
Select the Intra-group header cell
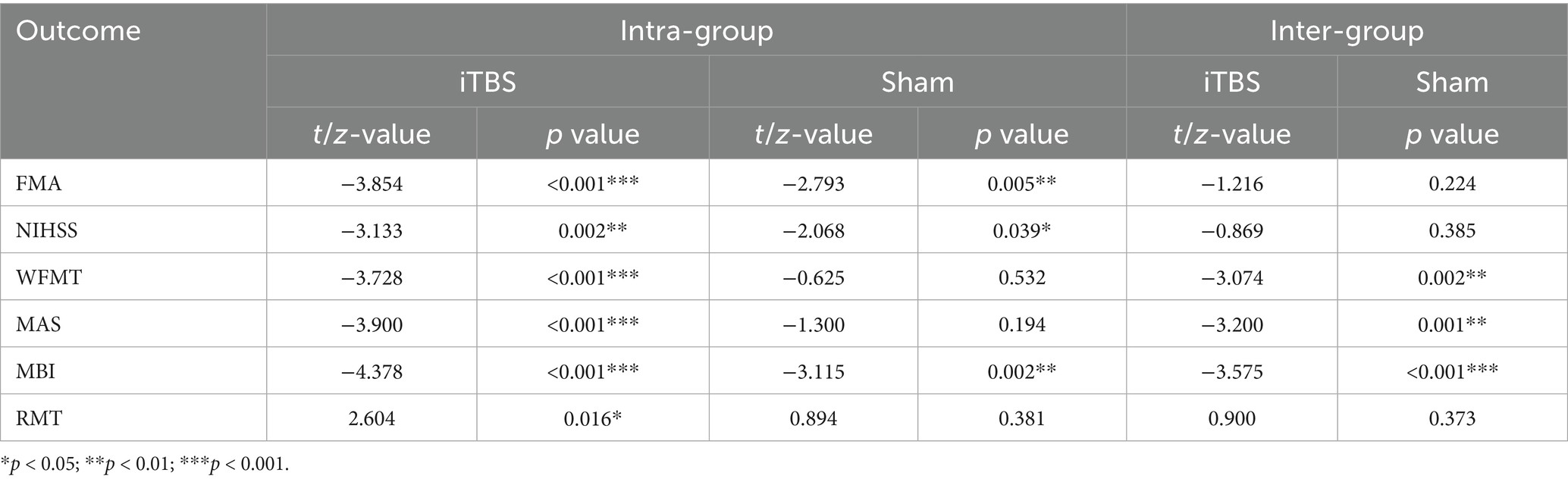pos(696,31)
